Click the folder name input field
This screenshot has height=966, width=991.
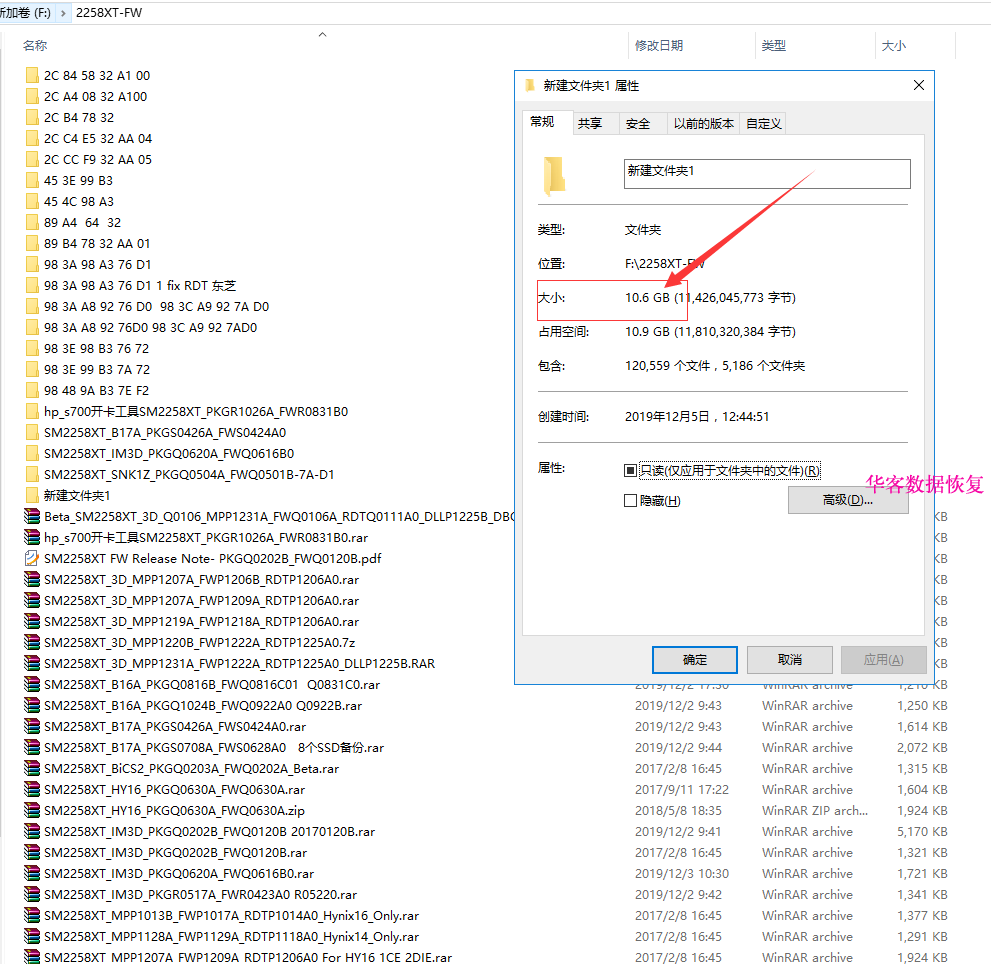click(767, 174)
